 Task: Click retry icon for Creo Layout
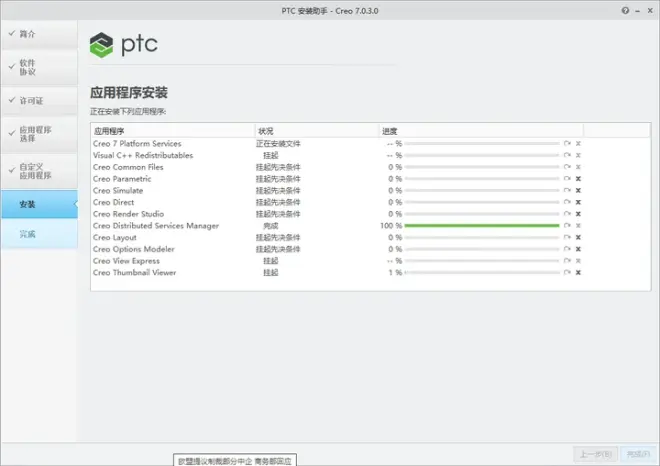click(567, 237)
